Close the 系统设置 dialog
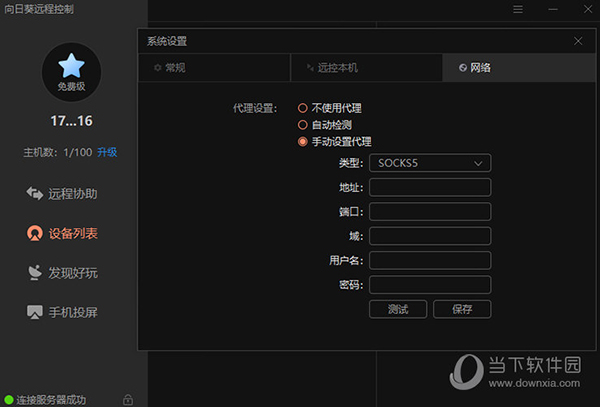Viewport: 600px width, 407px height. coord(578,41)
